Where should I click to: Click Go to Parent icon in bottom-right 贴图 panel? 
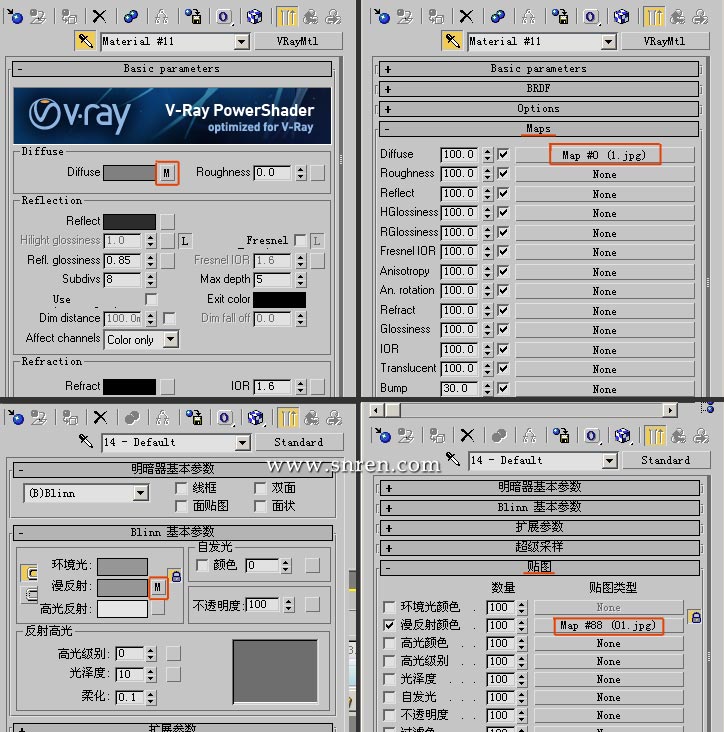pyautogui.click(x=678, y=436)
